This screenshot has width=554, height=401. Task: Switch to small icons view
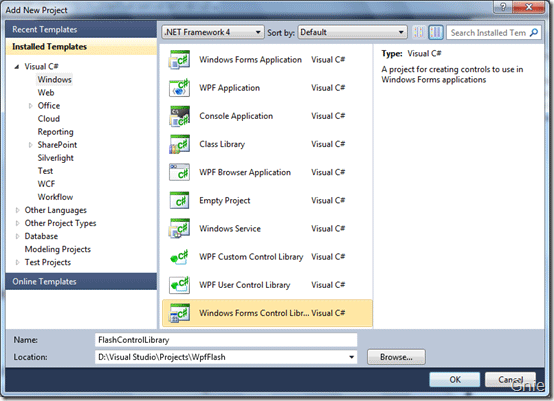click(419, 33)
